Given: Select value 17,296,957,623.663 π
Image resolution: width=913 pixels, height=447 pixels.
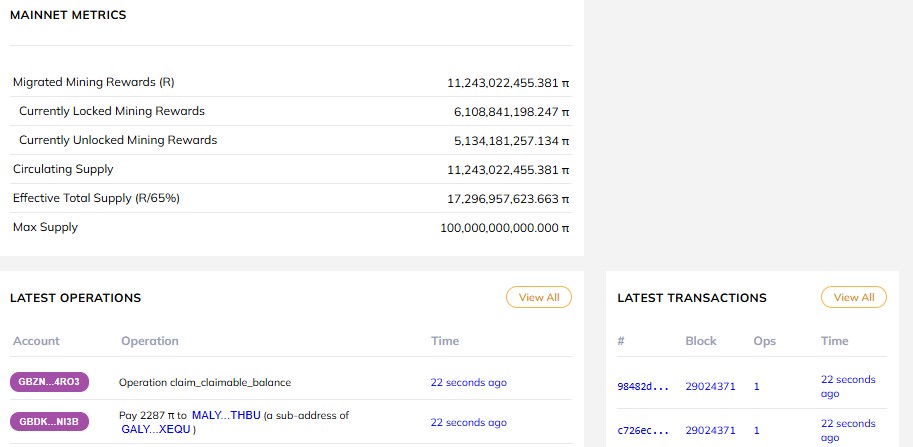Looking at the screenshot, I should (508, 200).
